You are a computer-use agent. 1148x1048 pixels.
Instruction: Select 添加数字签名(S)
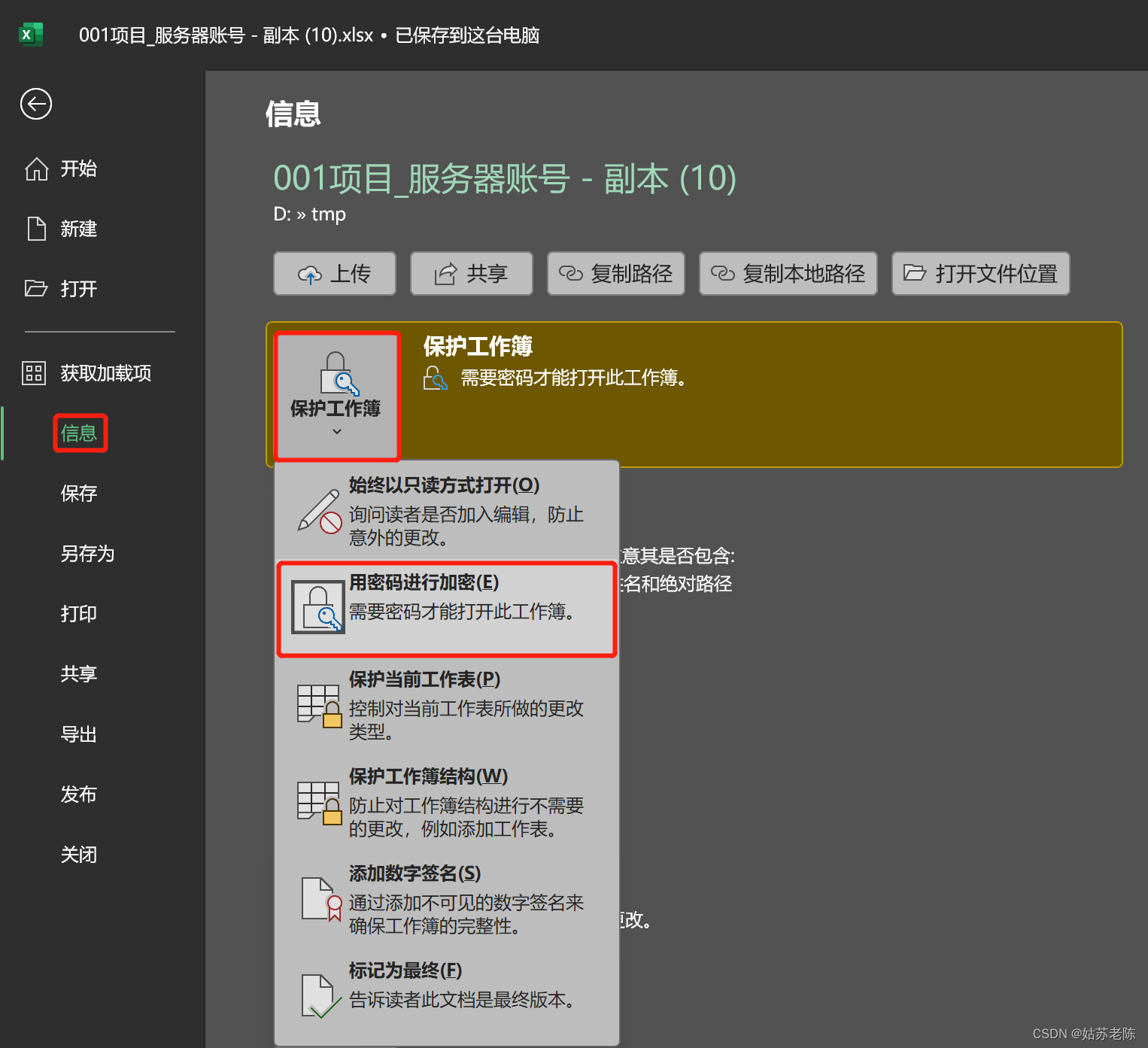click(x=447, y=899)
